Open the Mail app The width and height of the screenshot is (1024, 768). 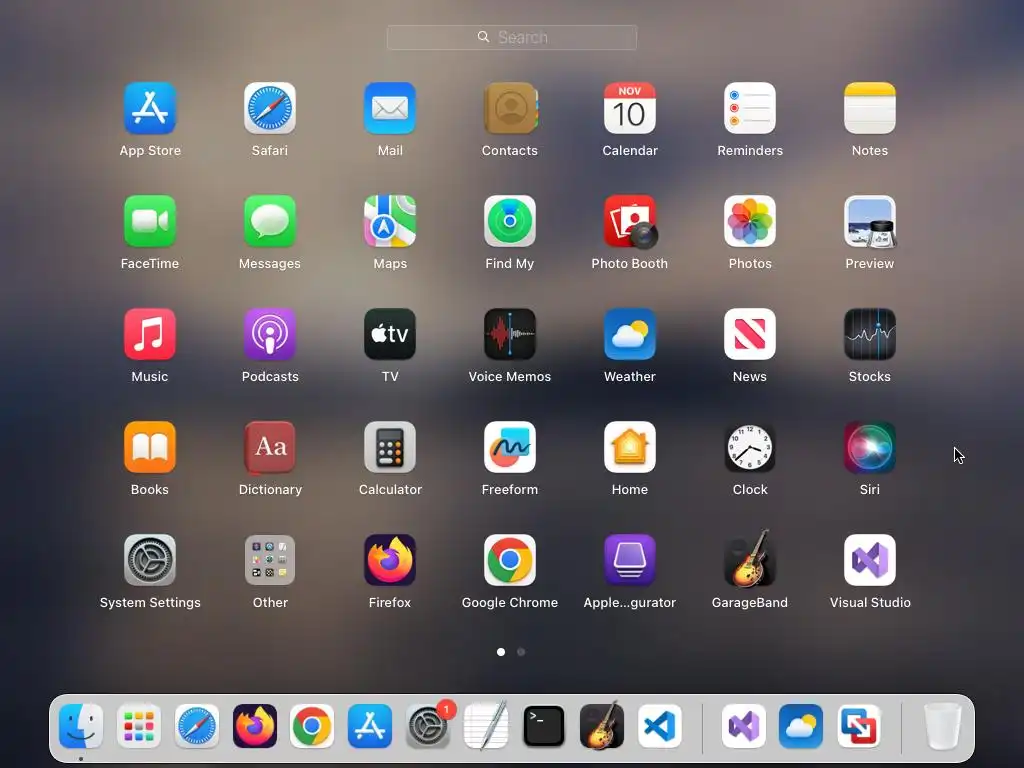390,108
